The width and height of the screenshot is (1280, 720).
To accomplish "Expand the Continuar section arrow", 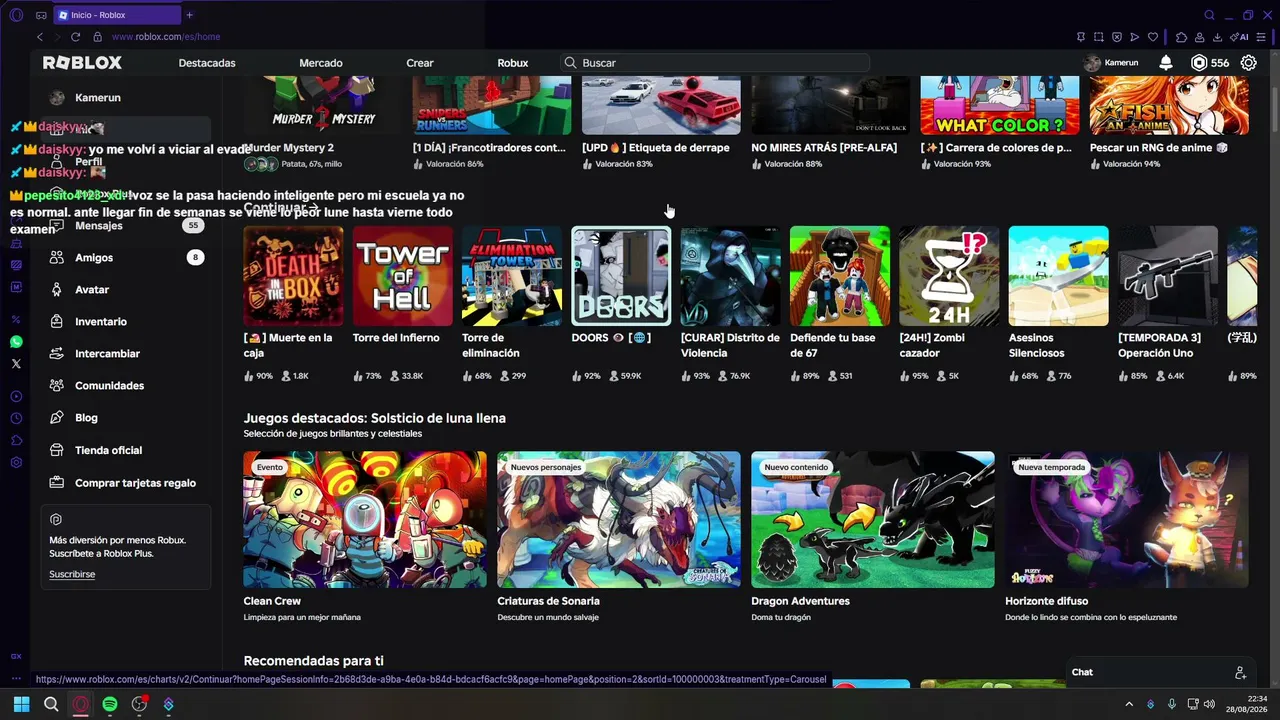I will 314,208.
